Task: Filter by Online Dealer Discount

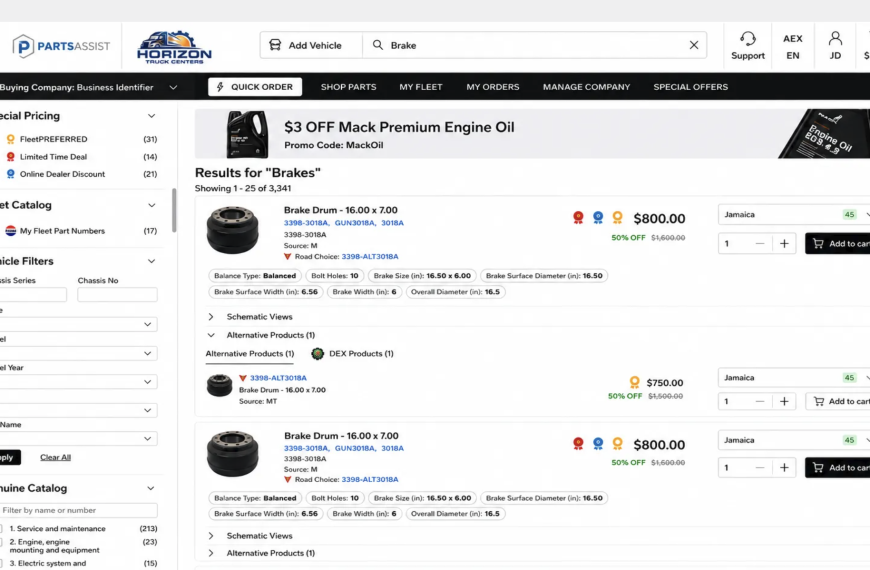Action: tap(62, 174)
